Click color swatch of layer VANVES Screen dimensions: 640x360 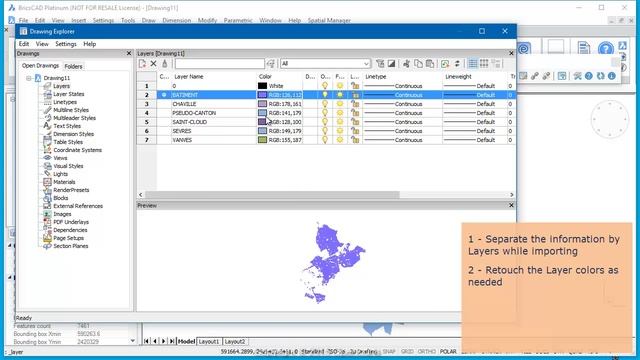coord(262,140)
